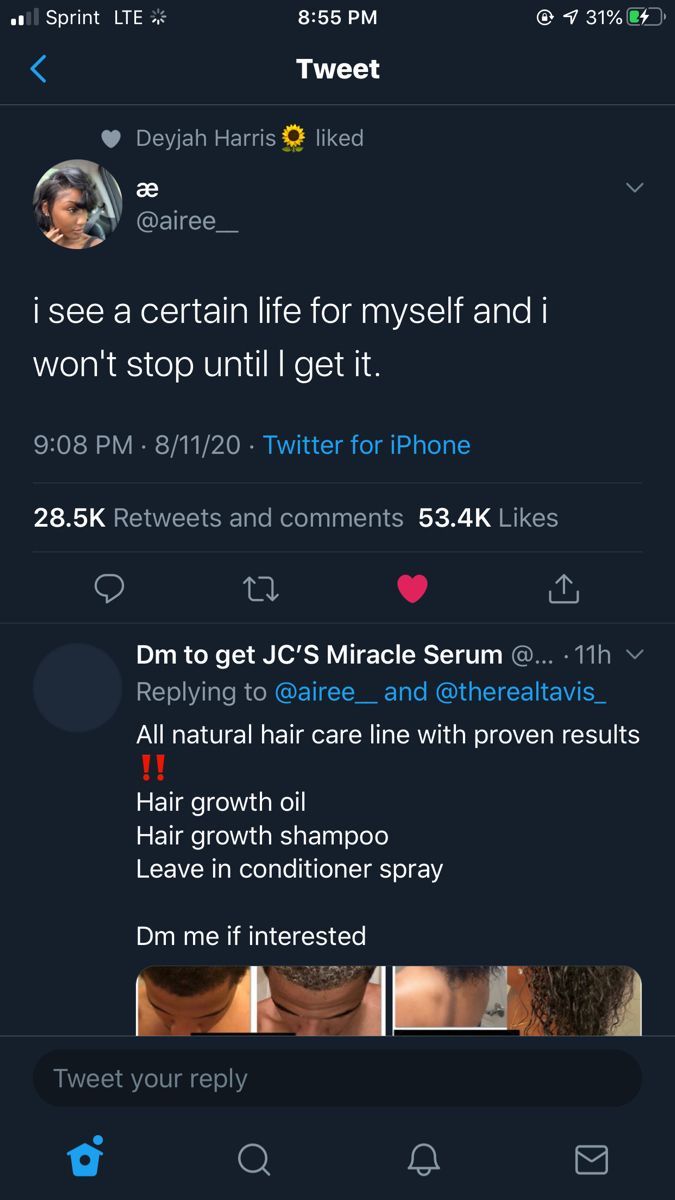Image resolution: width=675 pixels, height=1200 pixels.
Task: Tap the back arrow icon
Action: pos(39,69)
